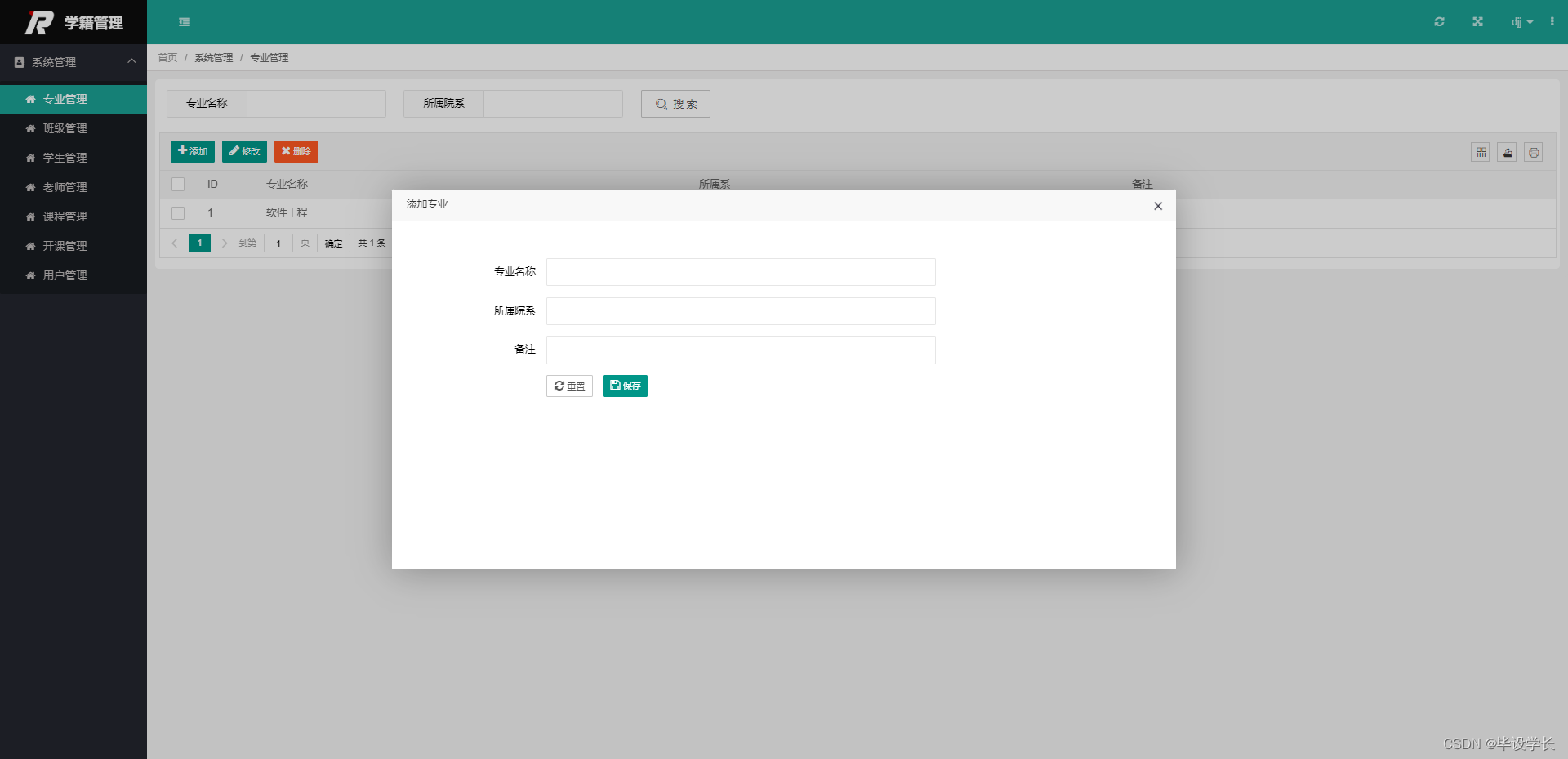1568x759 pixels.
Task: Click the previous page arrow
Action: pyautogui.click(x=175, y=243)
